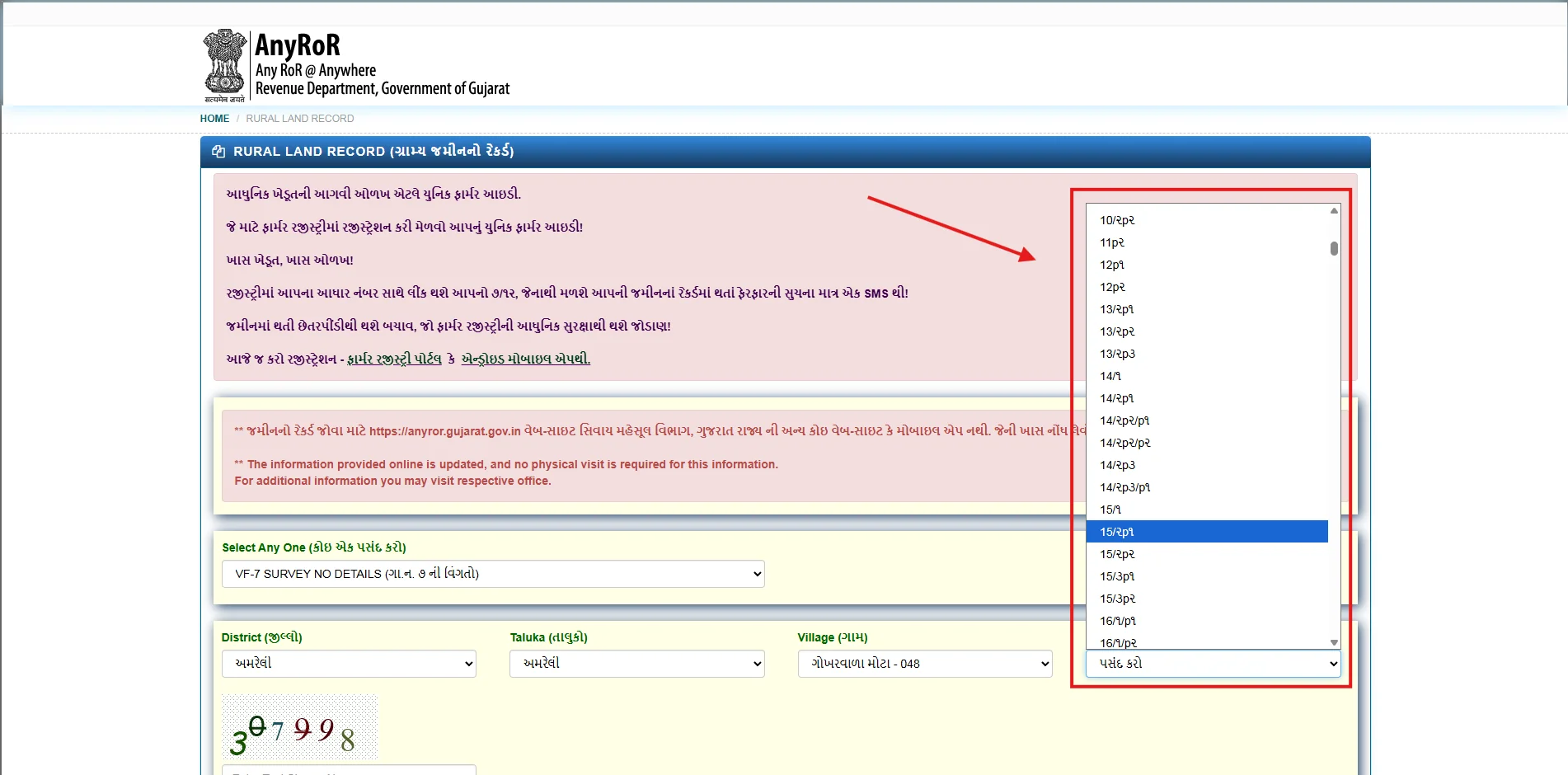Click the record icon beside RURAL LAND RECORD heading
1568x775 pixels.
click(218, 153)
